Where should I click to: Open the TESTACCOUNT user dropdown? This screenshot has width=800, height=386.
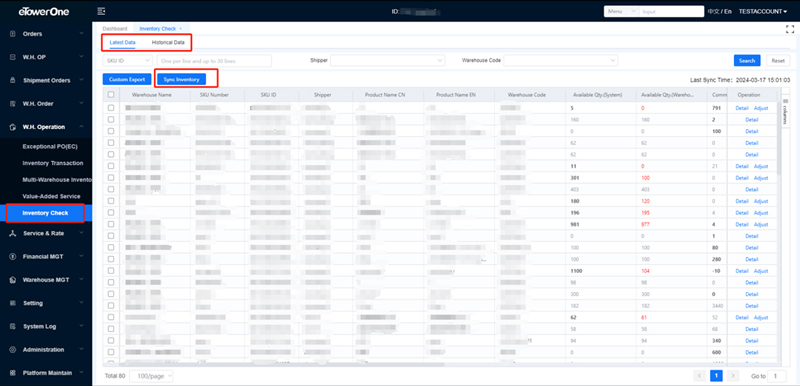click(763, 11)
